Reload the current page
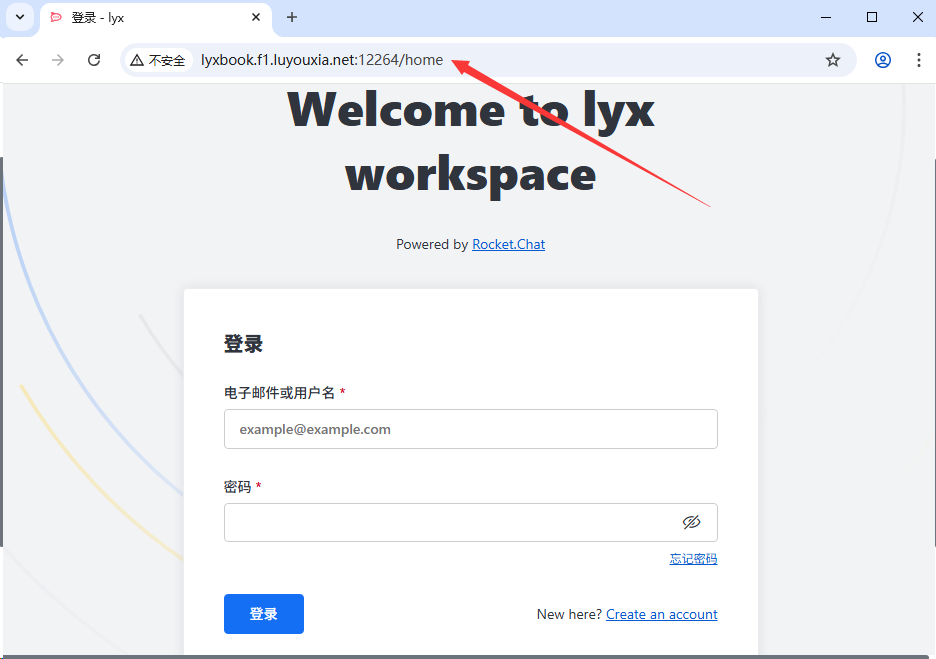 (94, 60)
